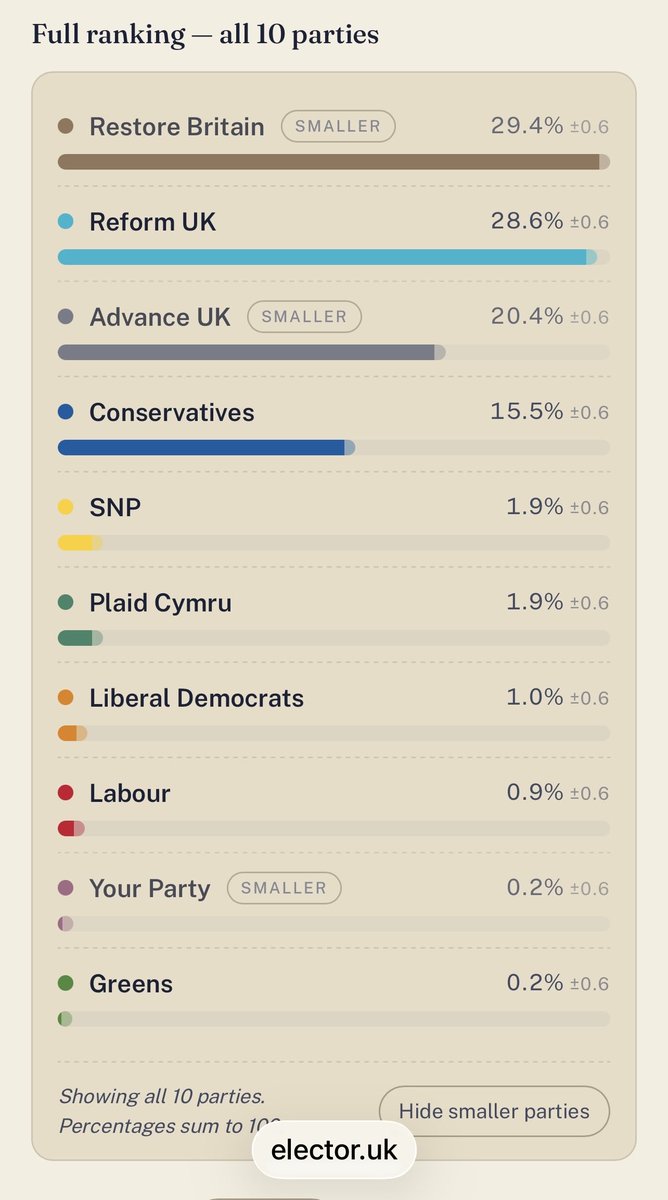
Task: Click the orange Liberal Democrats dot
Action: pyautogui.click(x=66, y=698)
